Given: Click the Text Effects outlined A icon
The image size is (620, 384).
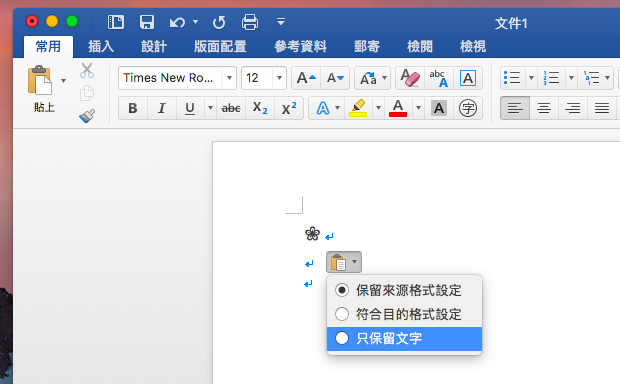Looking at the screenshot, I should click(323, 108).
